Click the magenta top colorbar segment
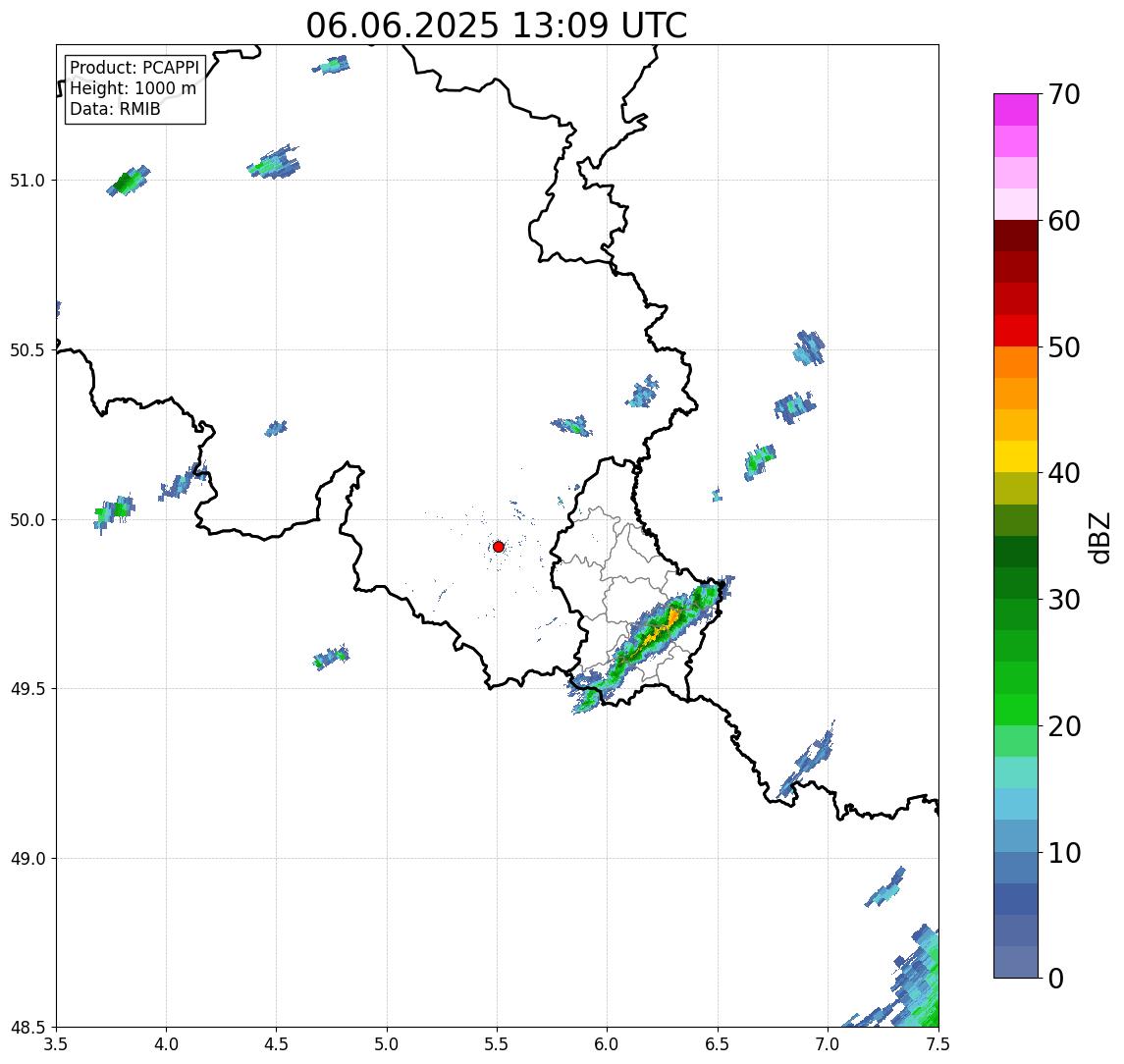 pos(1016,110)
